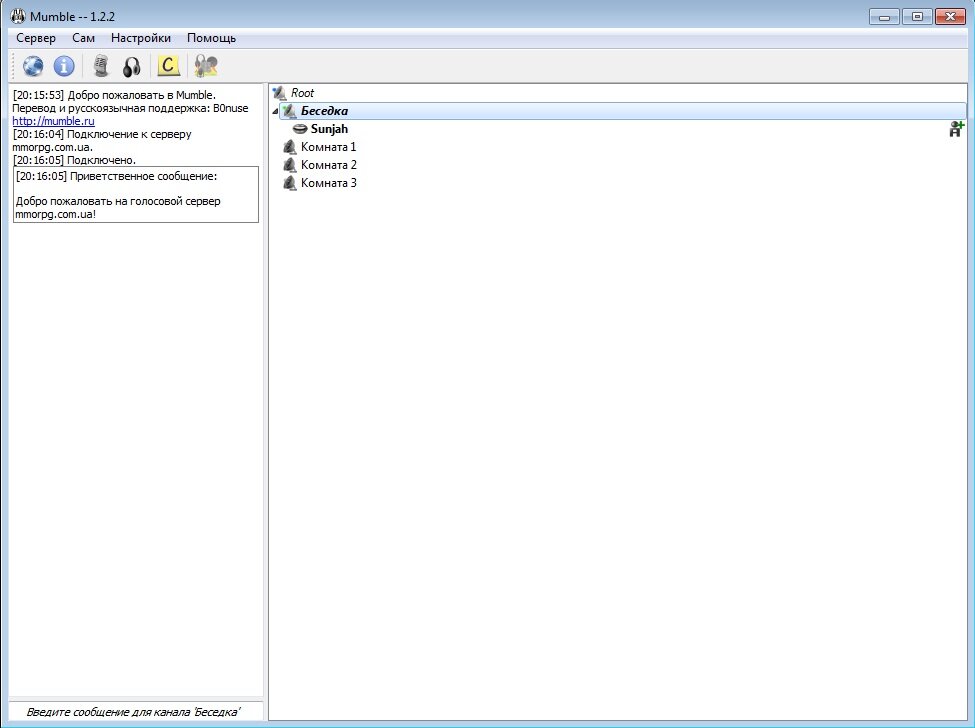Mute yourself using the microphone icon
Image resolution: width=975 pixels, height=728 pixels.
click(100, 67)
